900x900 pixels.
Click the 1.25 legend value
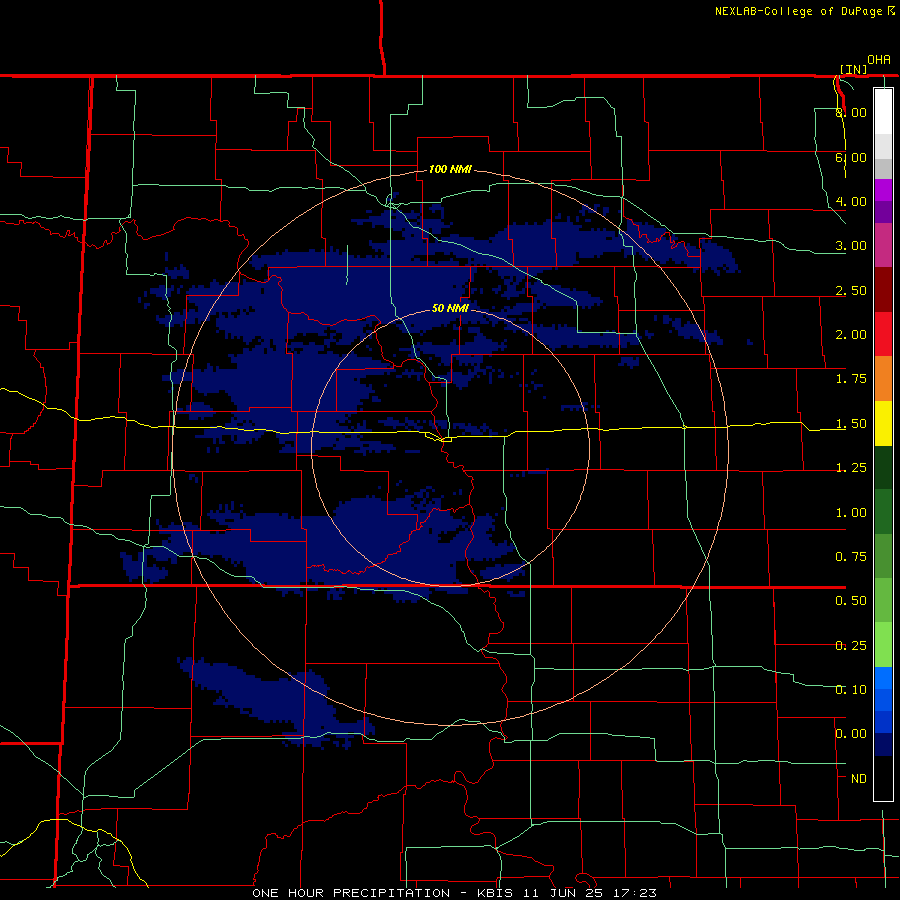pyautogui.click(x=851, y=468)
